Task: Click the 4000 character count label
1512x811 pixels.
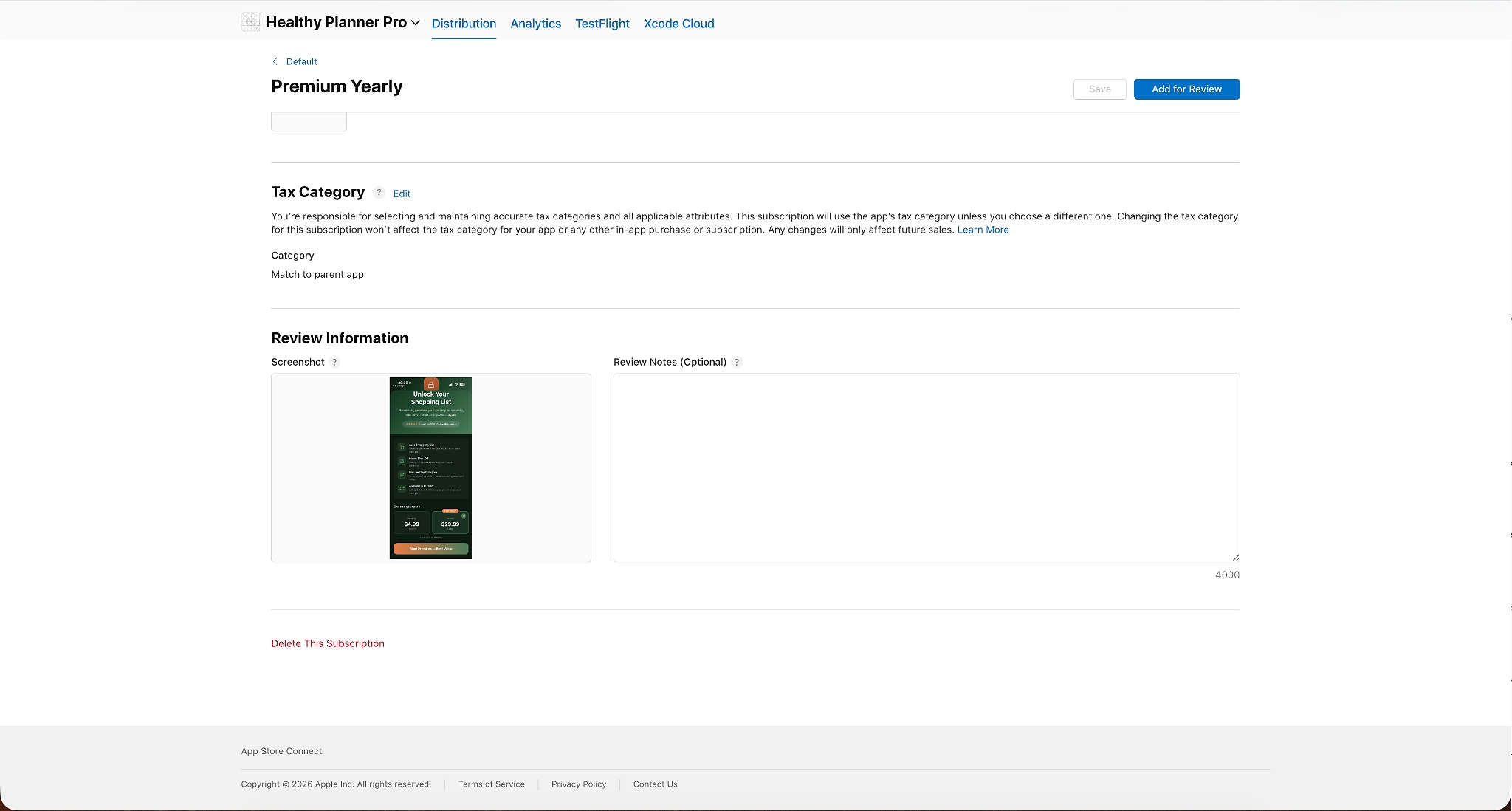Action: tap(1227, 575)
